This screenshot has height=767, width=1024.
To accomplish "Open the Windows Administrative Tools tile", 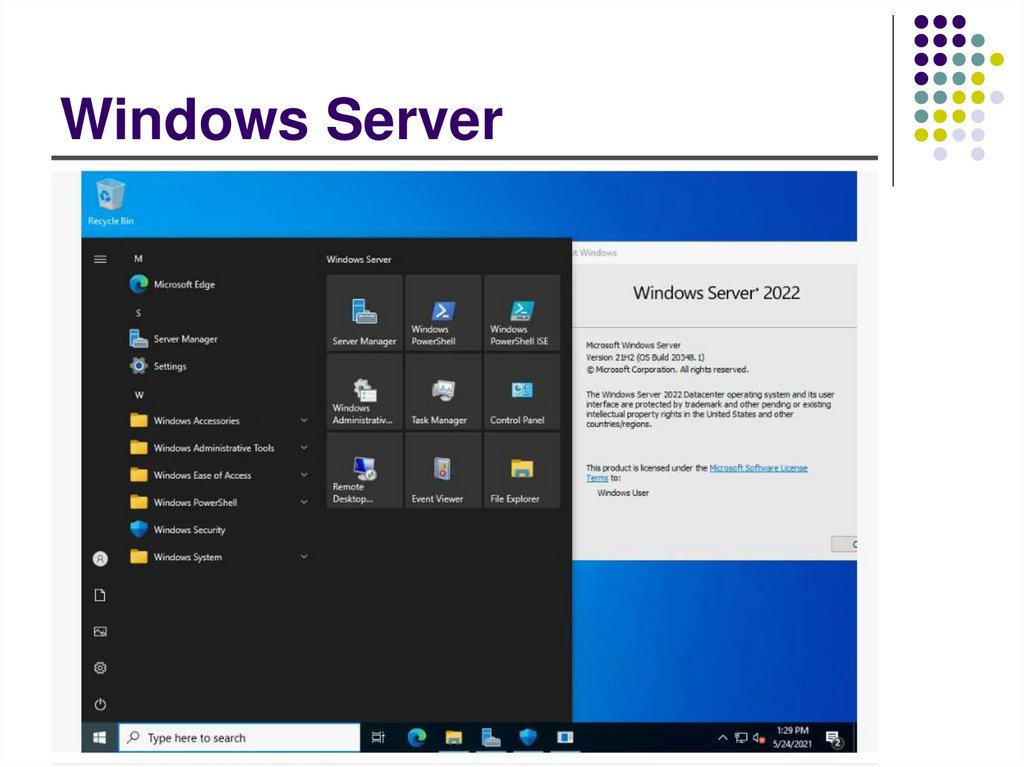I will [364, 391].
